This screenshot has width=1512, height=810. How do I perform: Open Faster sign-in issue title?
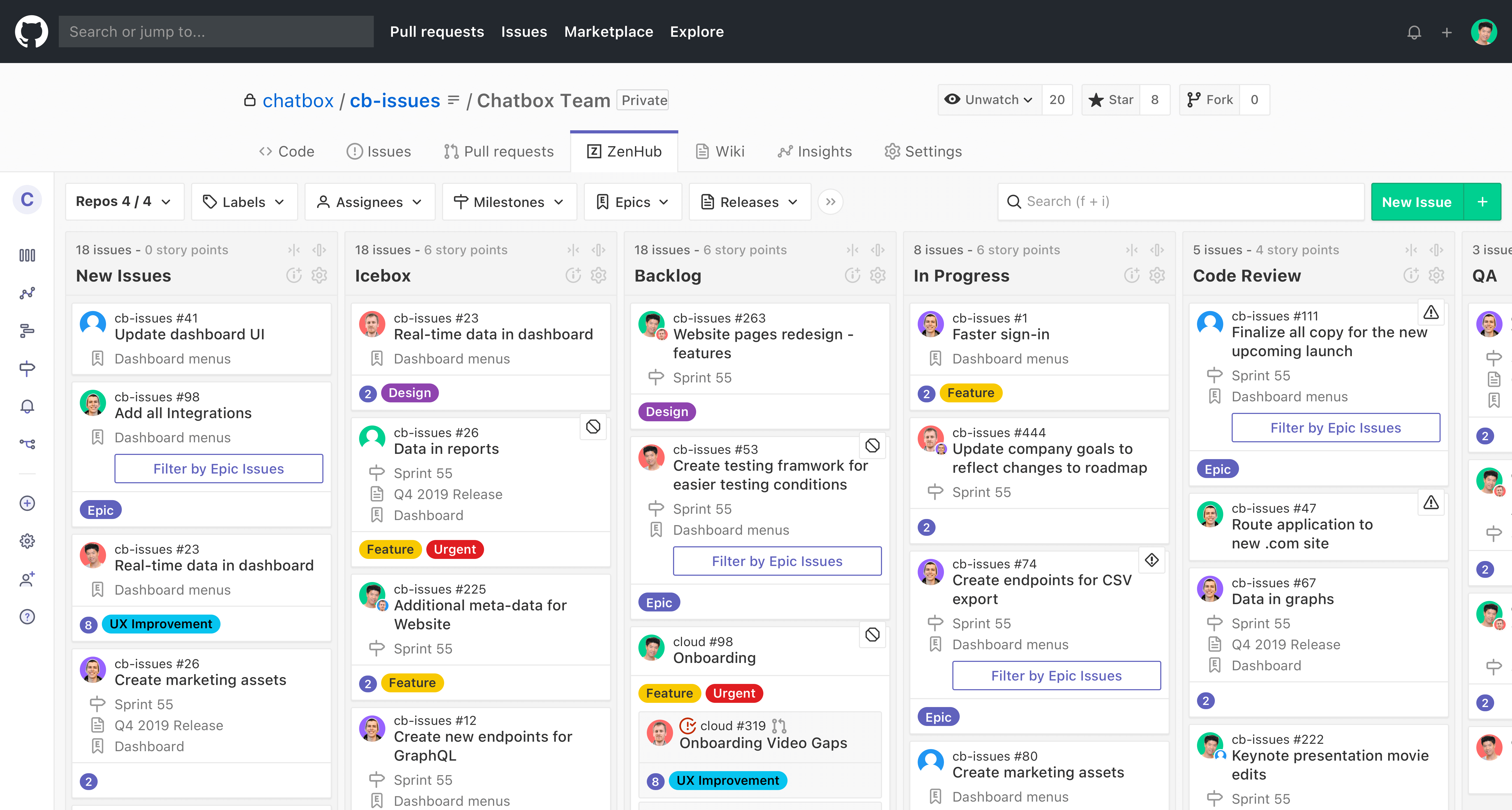(1001, 334)
